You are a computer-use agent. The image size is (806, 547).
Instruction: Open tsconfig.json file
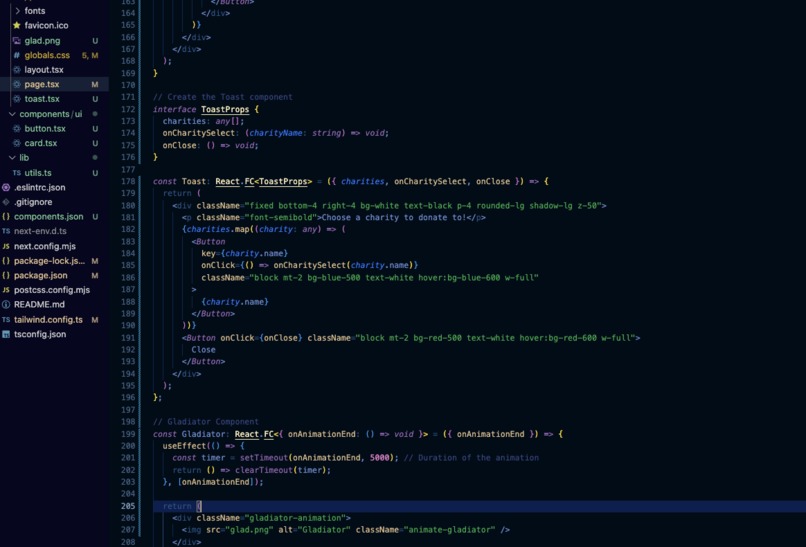tap(40, 334)
